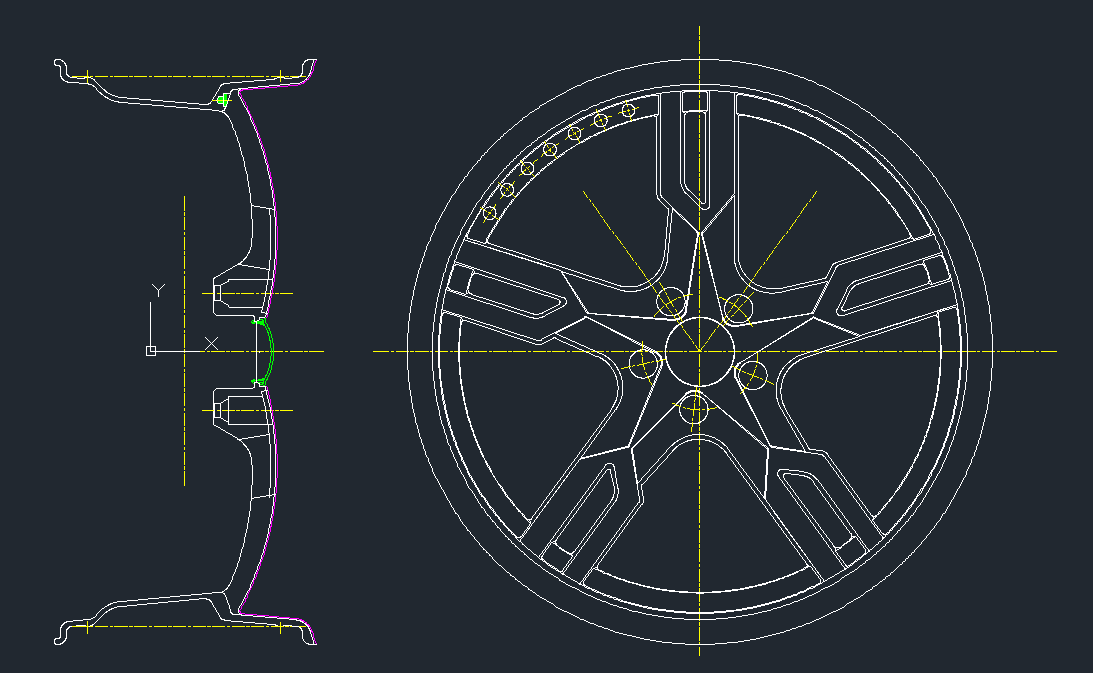Click the UCS Y axis label
1093x673 pixels.
coord(159,290)
